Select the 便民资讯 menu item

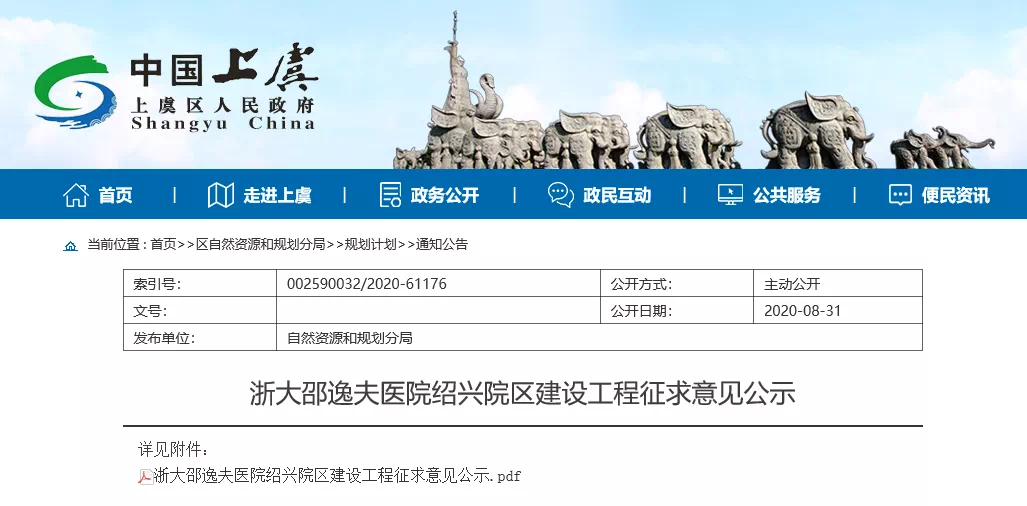pyautogui.click(x=956, y=195)
